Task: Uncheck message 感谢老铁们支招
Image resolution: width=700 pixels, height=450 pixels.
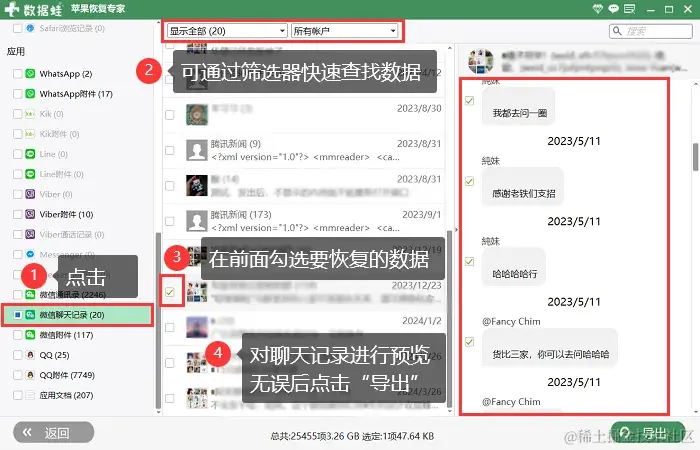Action: (x=469, y=181)
